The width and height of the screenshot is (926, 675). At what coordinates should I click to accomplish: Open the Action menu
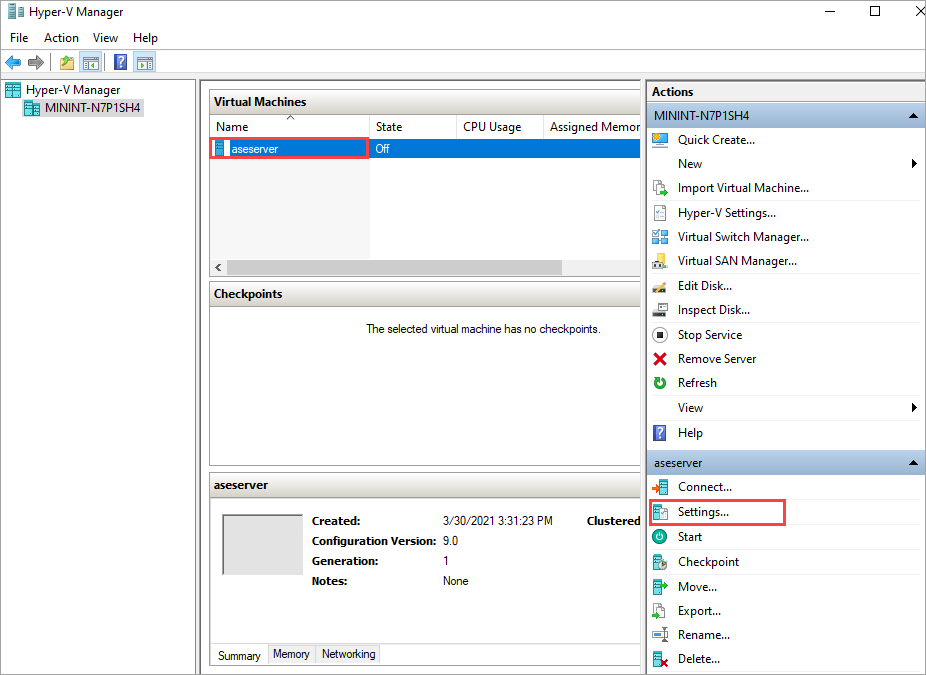click(x=61, y=37)
